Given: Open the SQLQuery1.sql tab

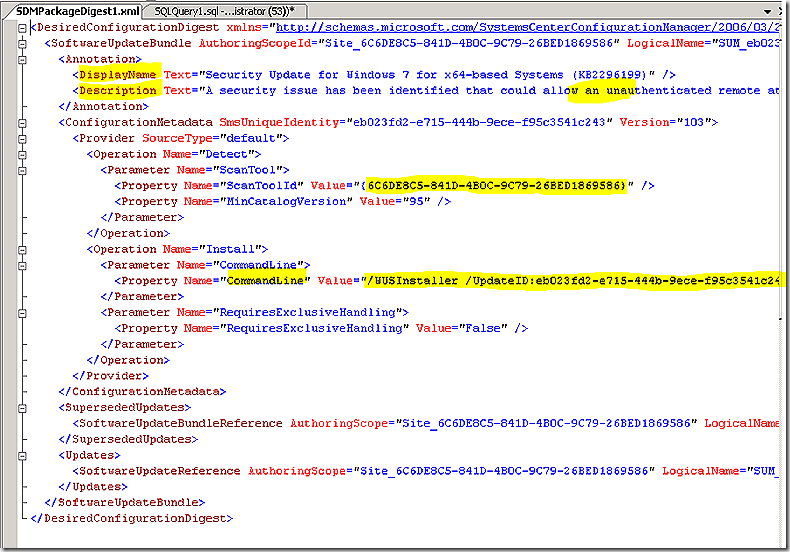Looking at the screenshot, I should tap(225, 11).
